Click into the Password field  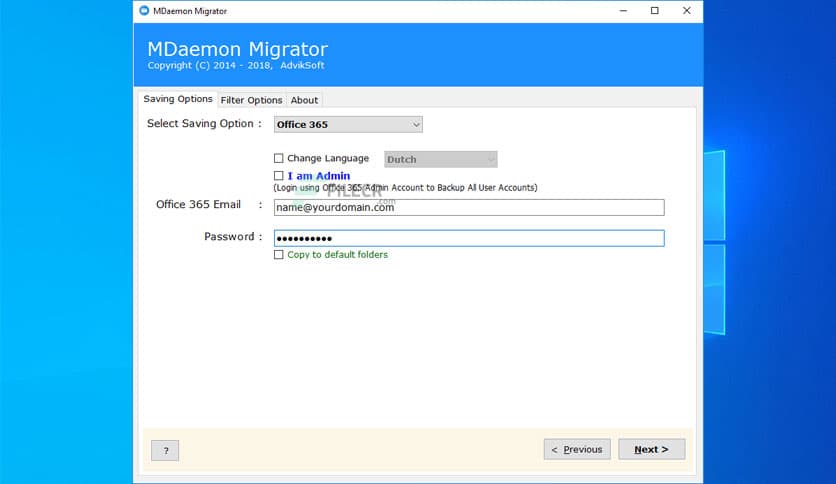tap(469, 238)
